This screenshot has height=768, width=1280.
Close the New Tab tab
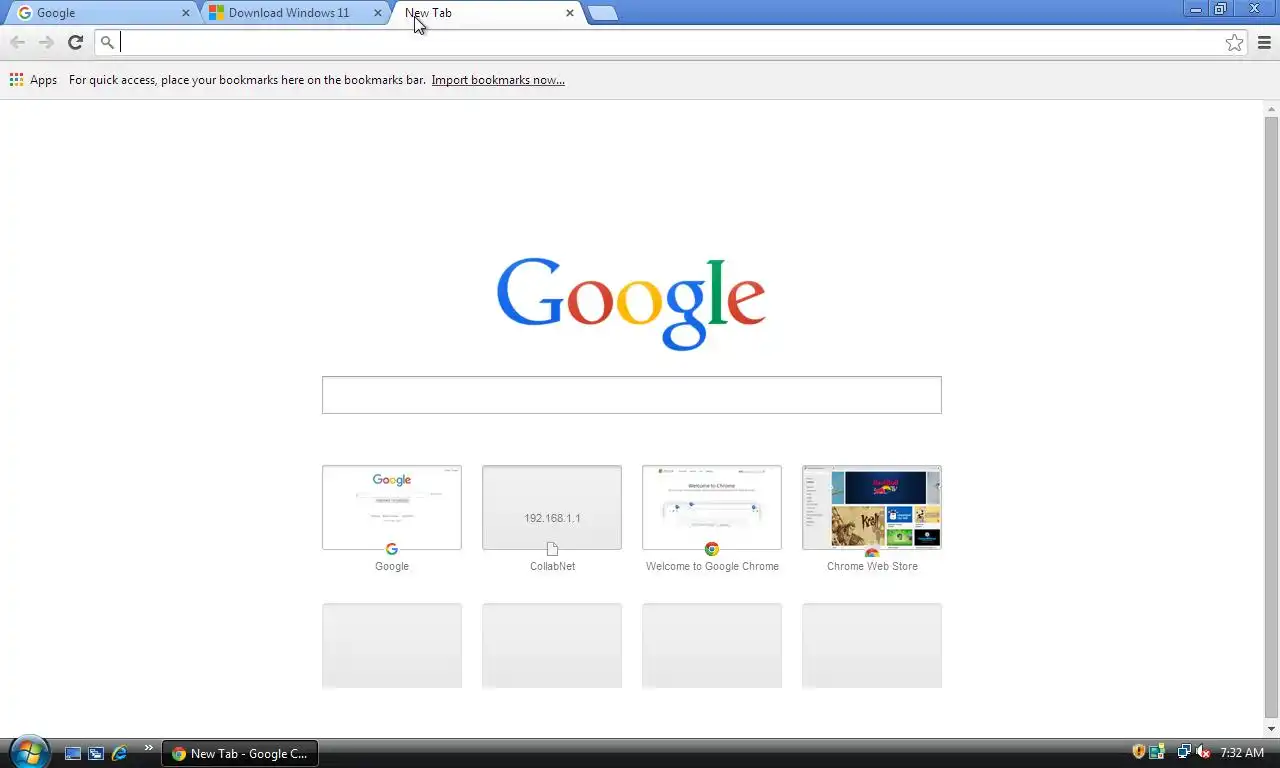coord(570,13)
